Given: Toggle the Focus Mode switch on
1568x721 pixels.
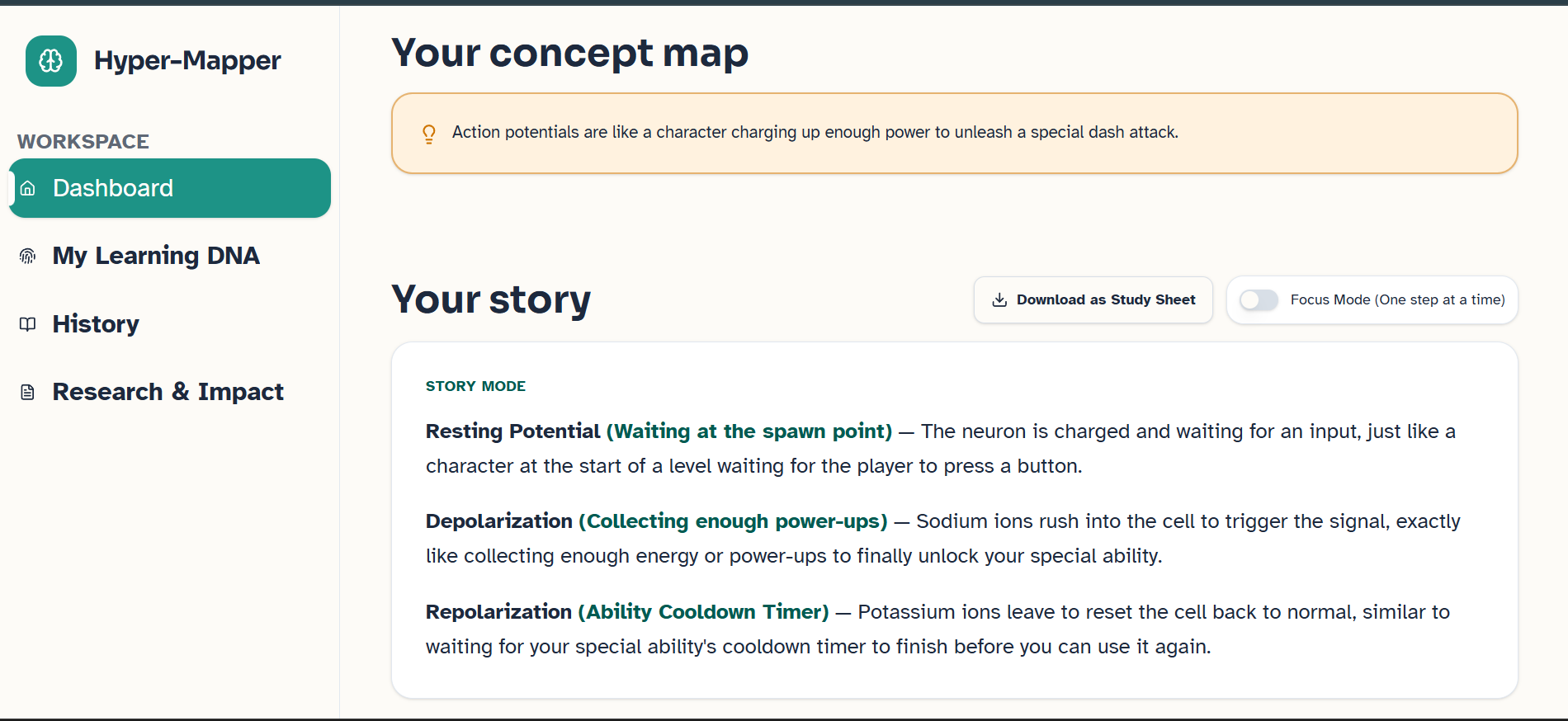Looking at the screenshot, I should point(1259,299).
